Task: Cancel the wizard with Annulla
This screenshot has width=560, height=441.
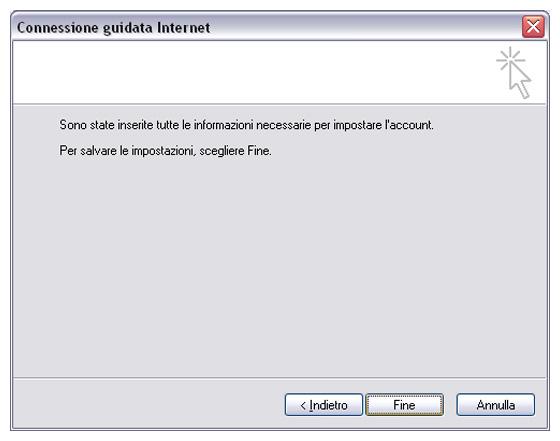Action: 495,405
